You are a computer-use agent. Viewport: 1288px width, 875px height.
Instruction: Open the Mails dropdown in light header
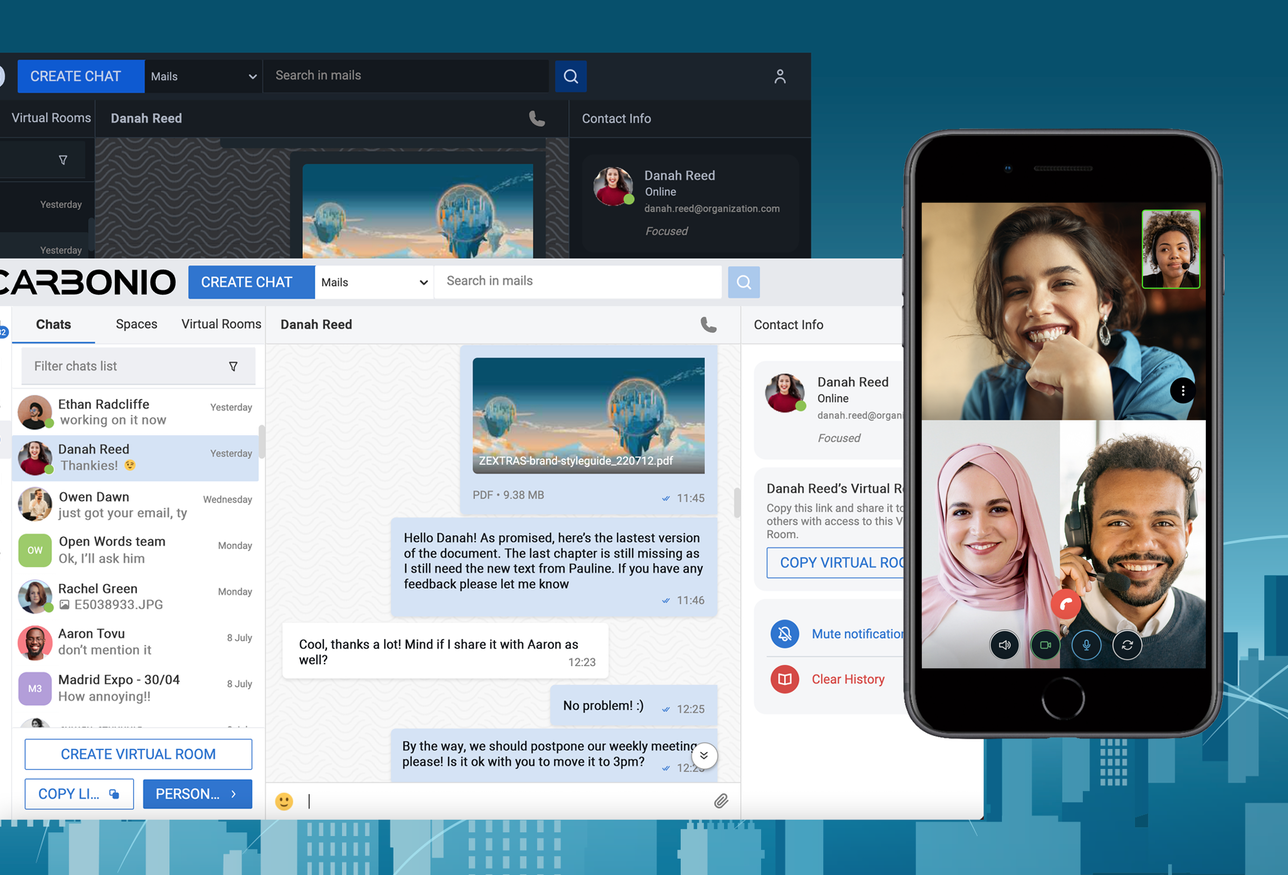click(x=374, y=282)
